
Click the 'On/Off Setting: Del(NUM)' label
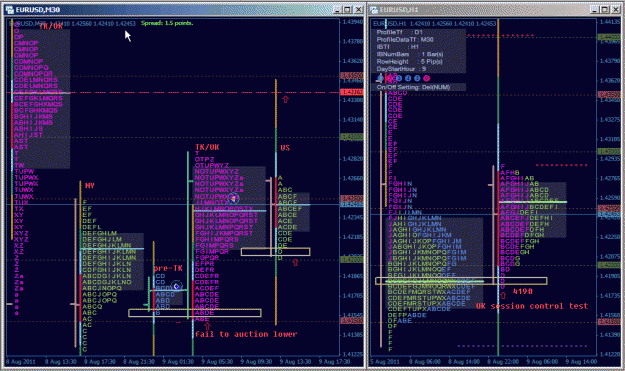click(413, 87)
